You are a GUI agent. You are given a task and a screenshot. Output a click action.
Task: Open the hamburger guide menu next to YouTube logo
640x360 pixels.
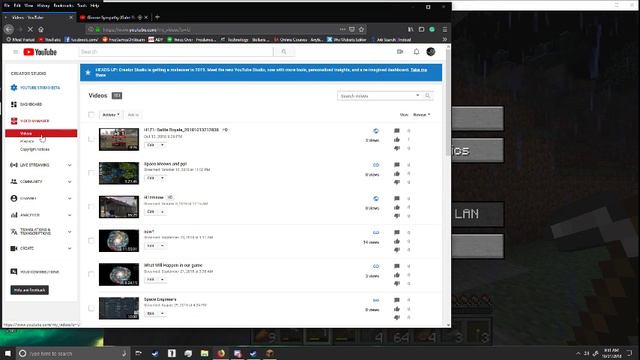pyautogui.click(x=16, y=52)
